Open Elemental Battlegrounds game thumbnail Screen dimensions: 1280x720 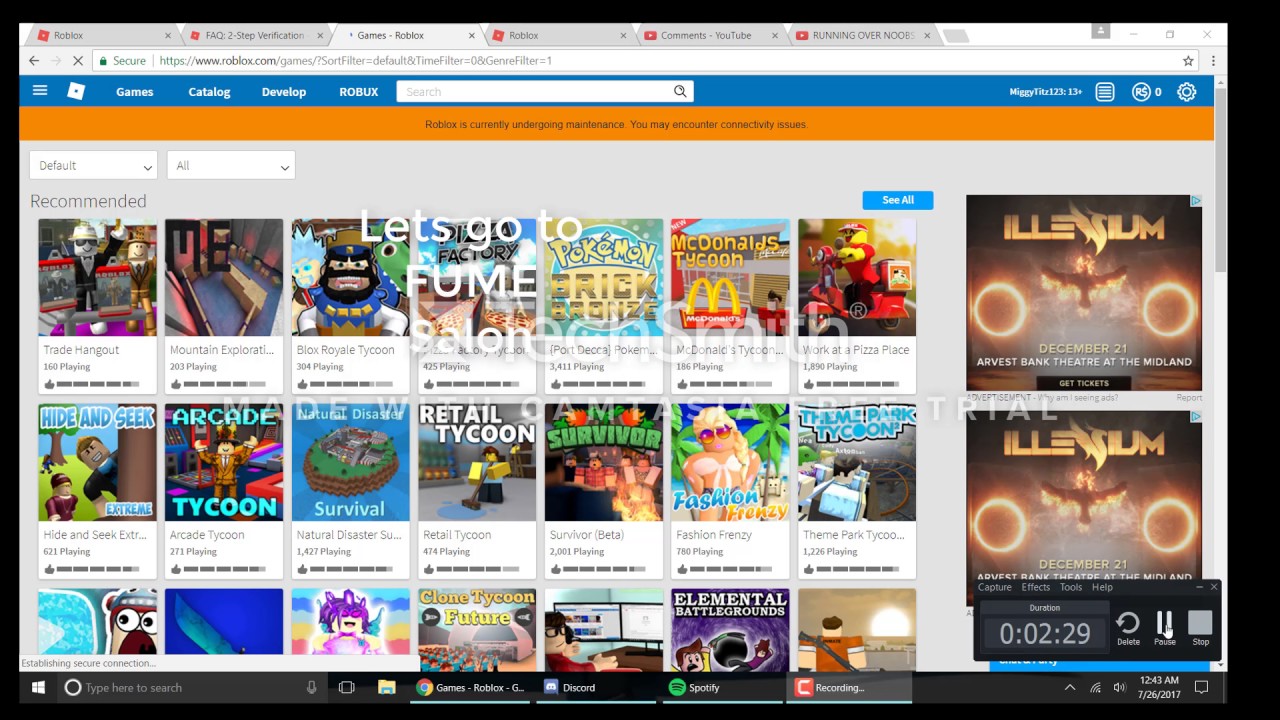(730, 629)
